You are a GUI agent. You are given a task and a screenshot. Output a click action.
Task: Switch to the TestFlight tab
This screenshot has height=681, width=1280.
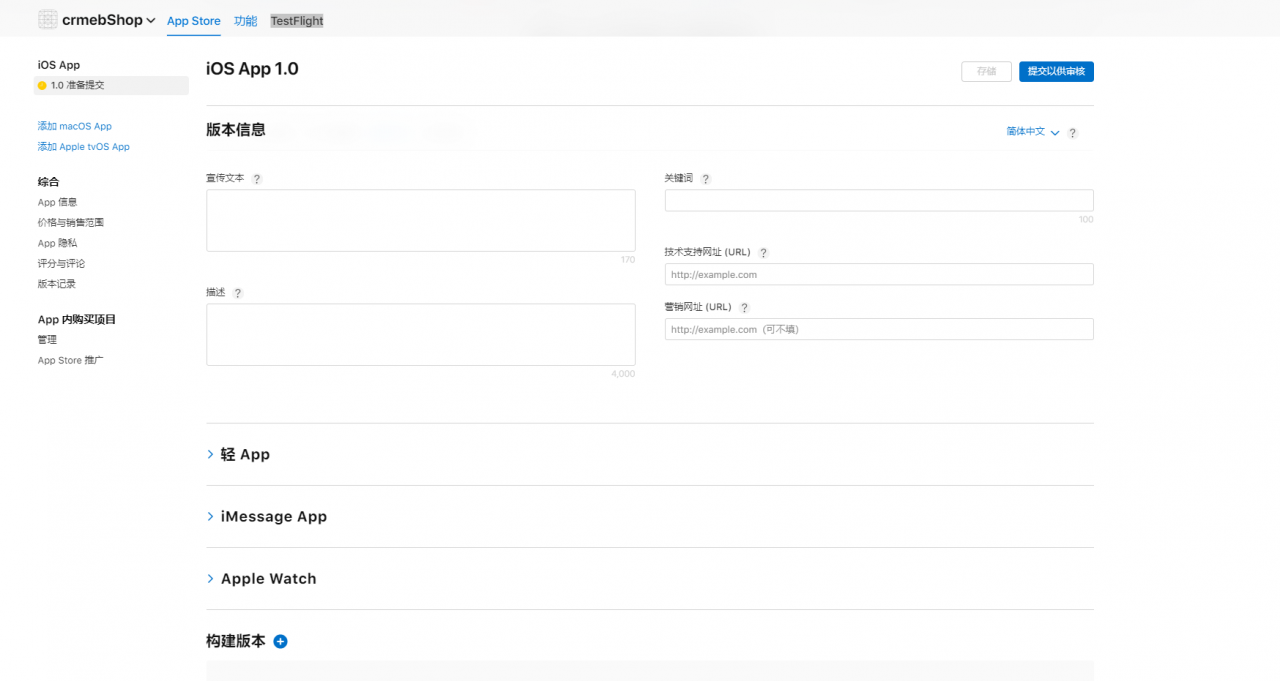[x=297, y=21]
